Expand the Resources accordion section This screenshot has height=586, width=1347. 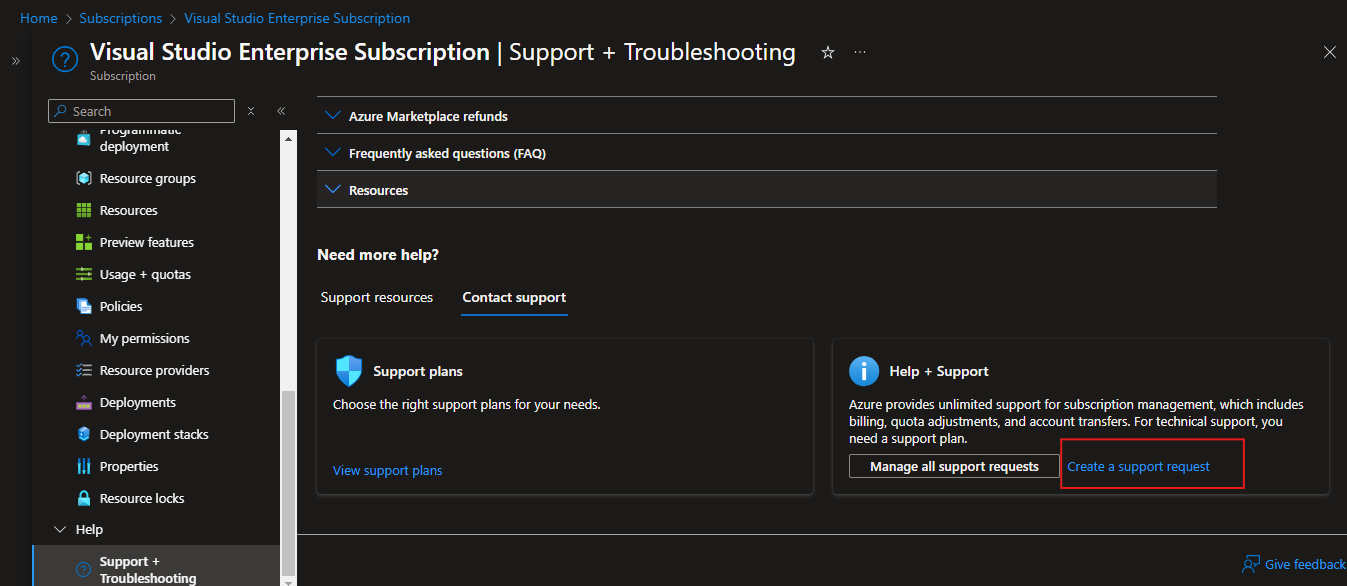(767, 190)
